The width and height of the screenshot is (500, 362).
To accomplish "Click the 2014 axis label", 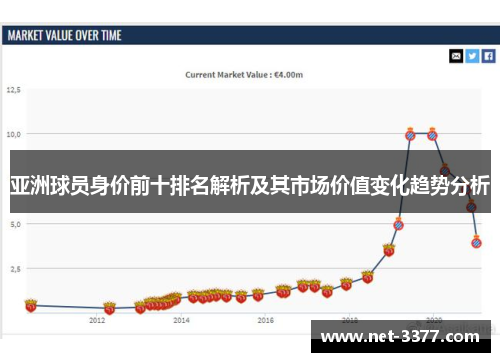I will tap(181, 320).
